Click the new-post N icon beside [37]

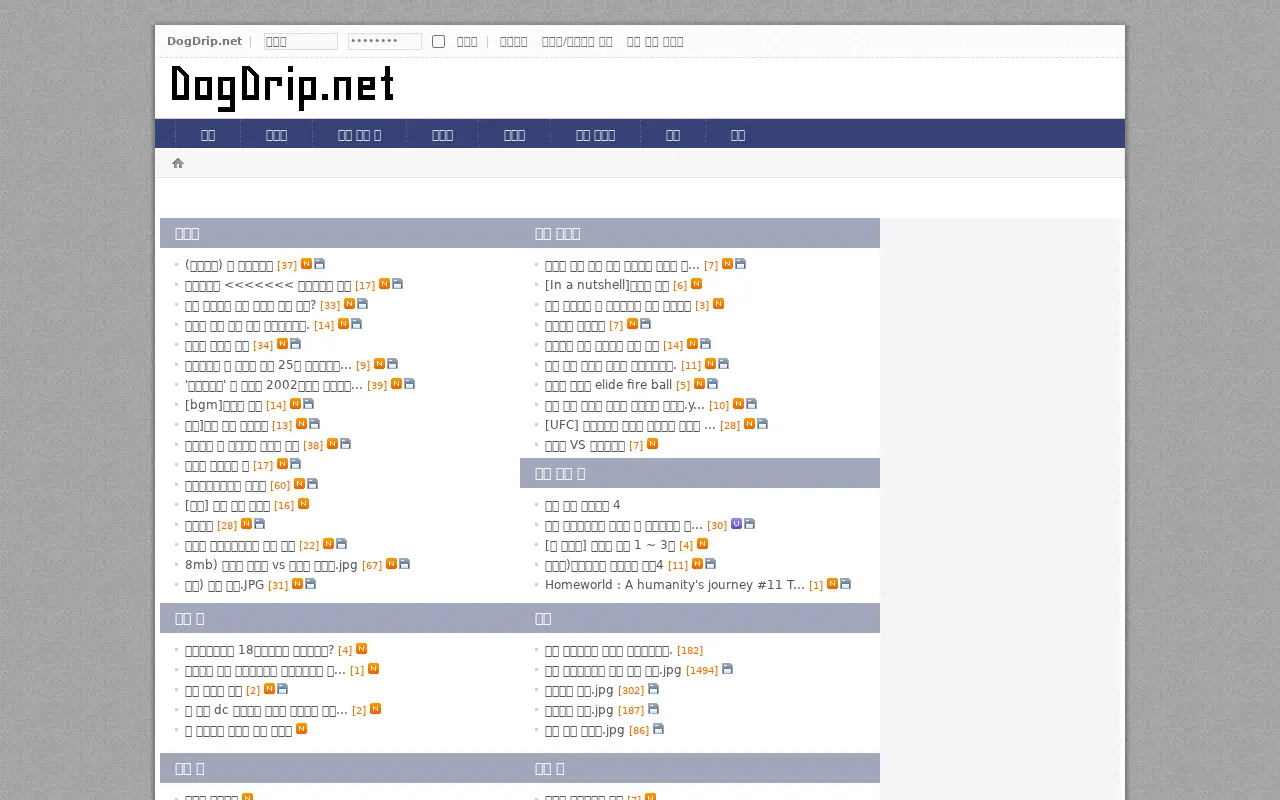(x=306, y=264)
